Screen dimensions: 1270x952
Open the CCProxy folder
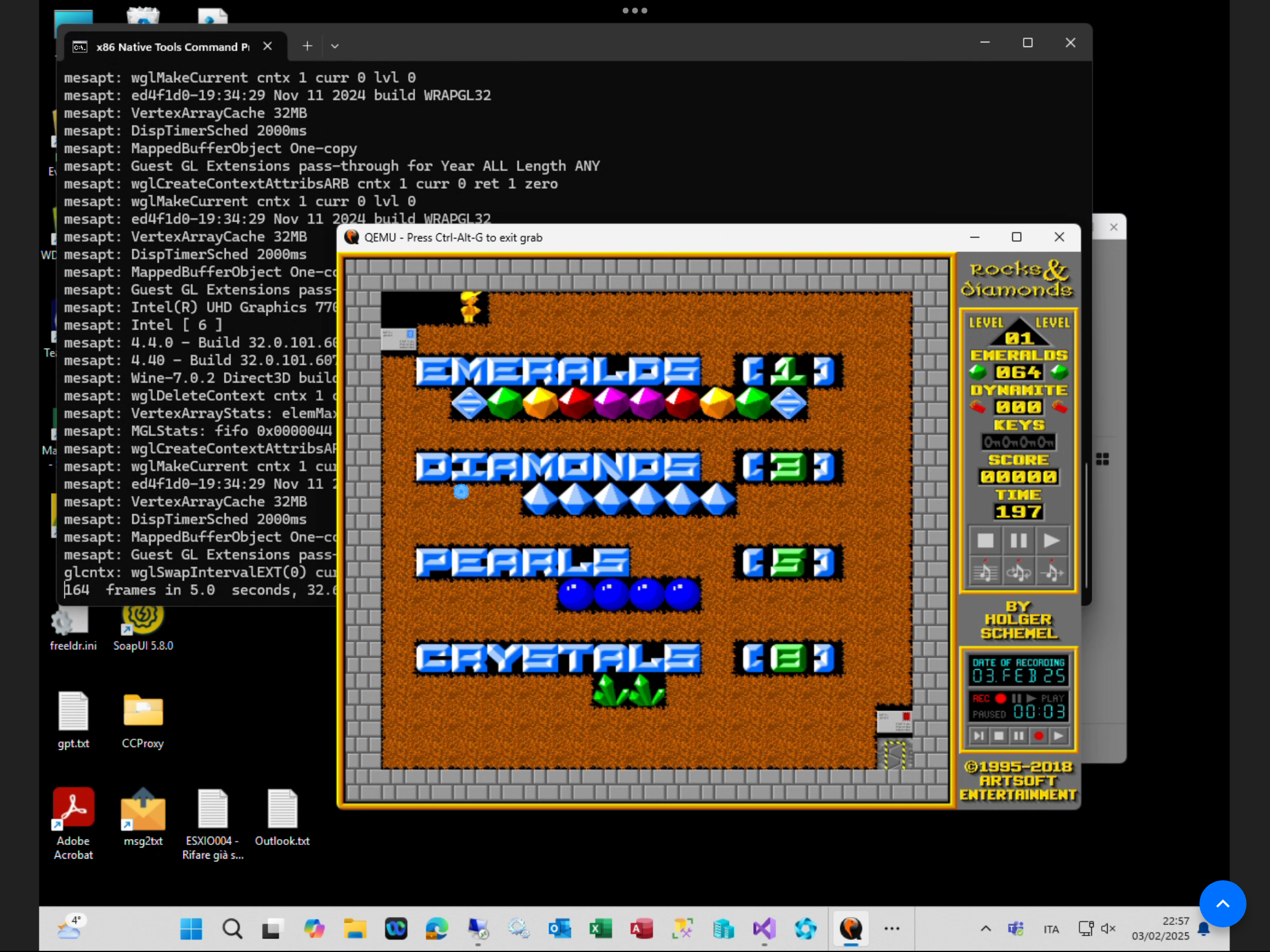point(143,720)
